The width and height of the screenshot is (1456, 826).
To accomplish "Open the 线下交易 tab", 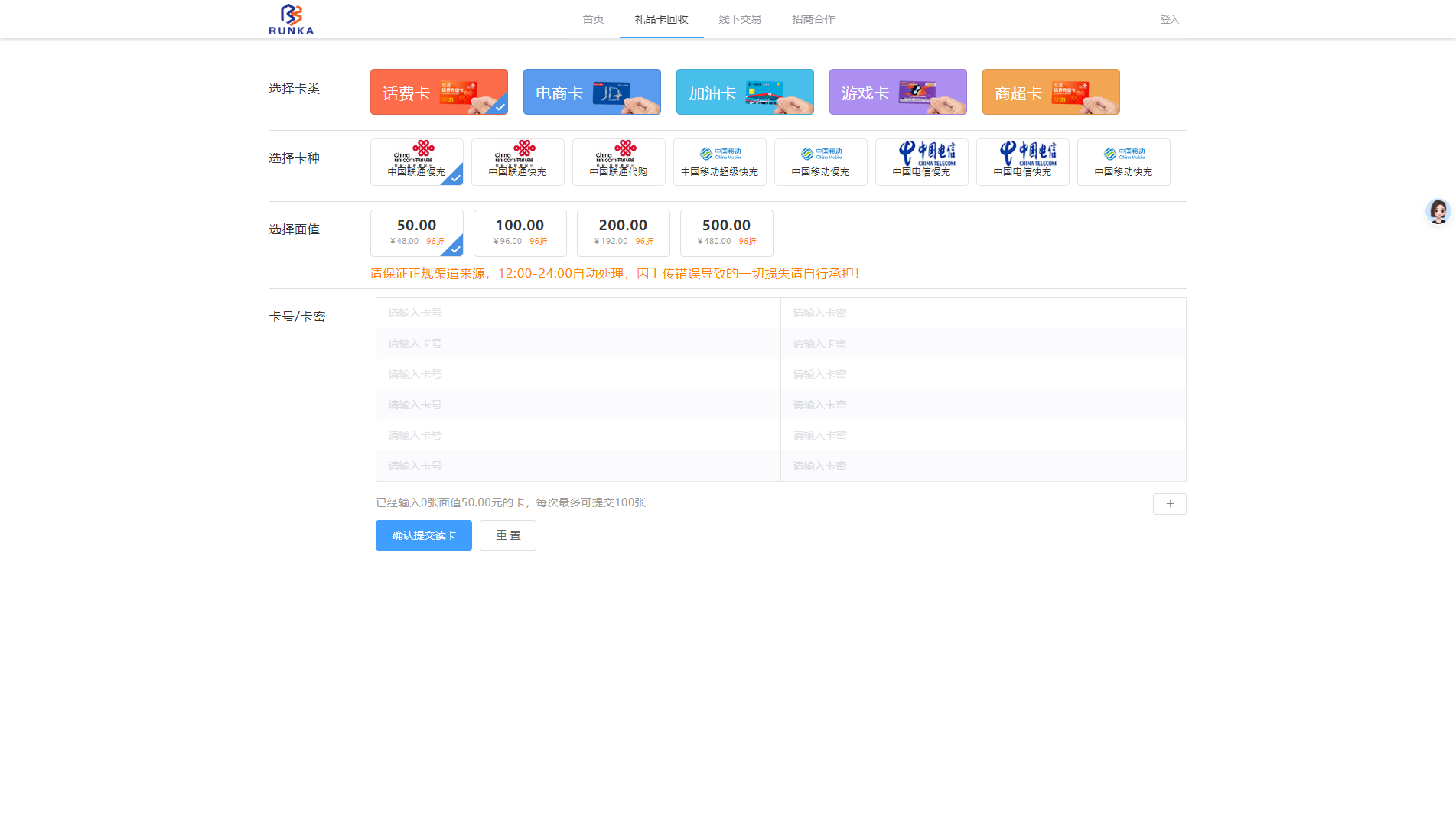I will pos(739,19).
